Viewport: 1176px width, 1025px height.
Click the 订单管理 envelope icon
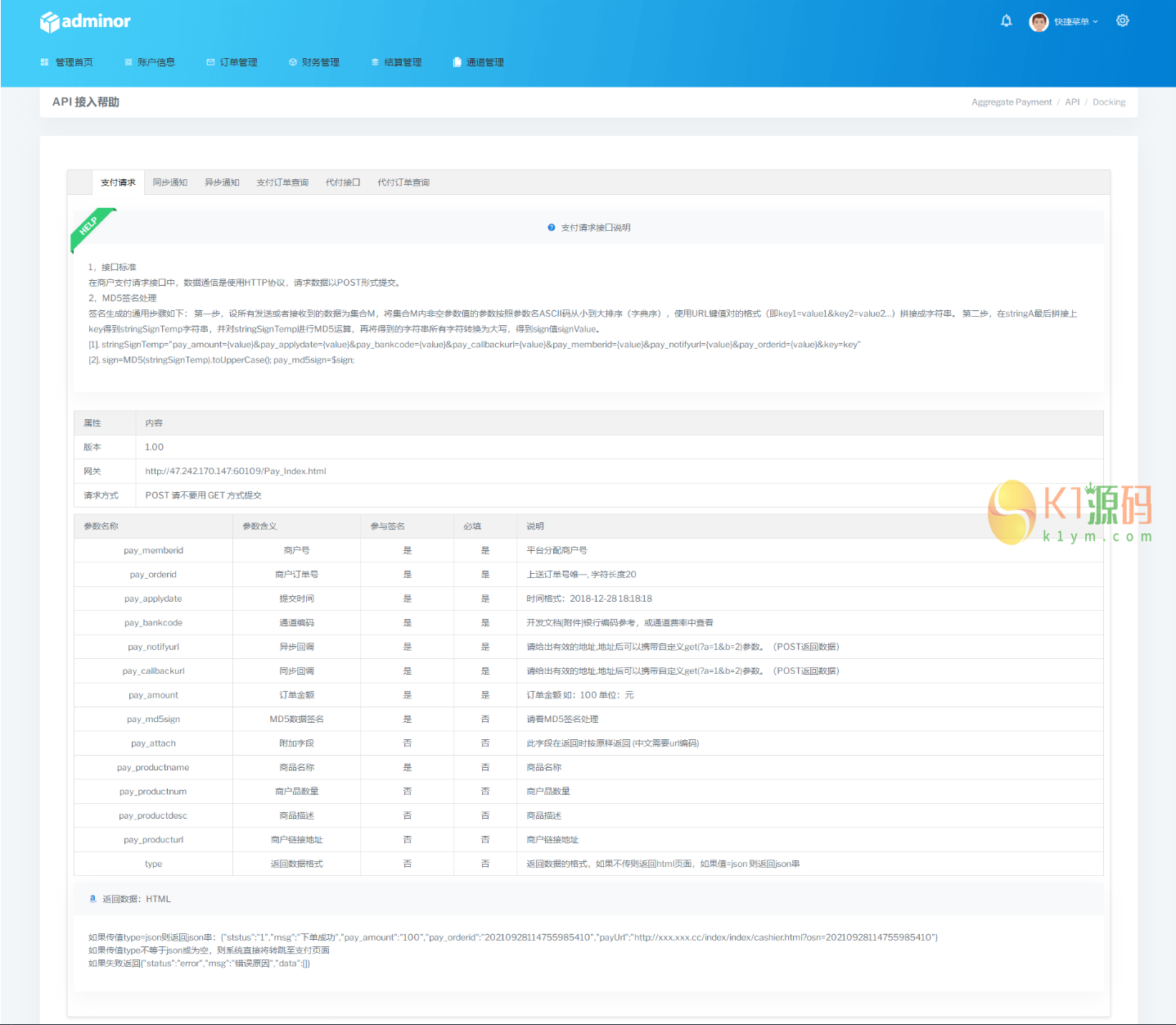coord(210,62)
